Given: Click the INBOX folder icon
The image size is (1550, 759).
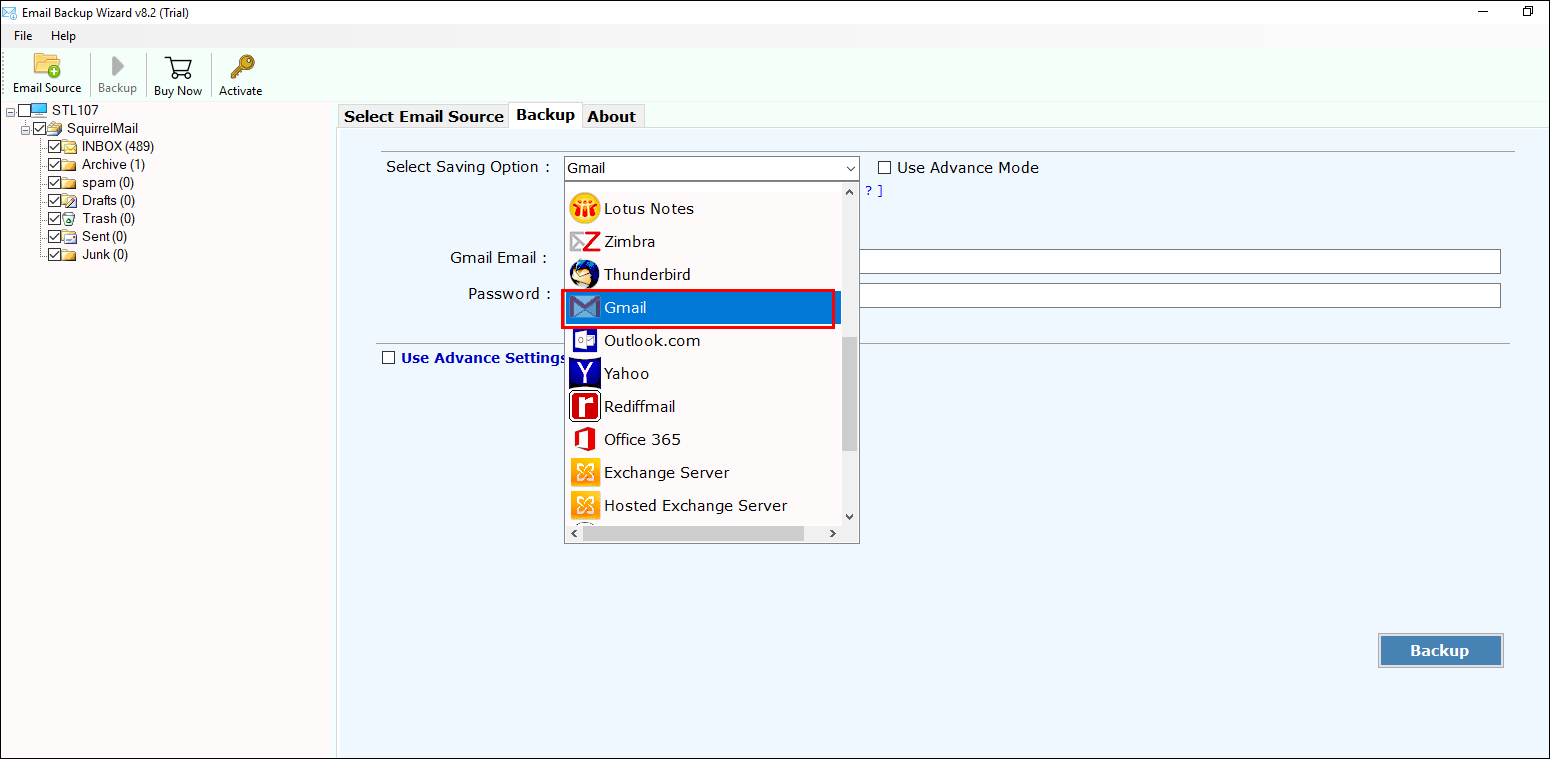Looking at the screenshot, I should [70, 146].
